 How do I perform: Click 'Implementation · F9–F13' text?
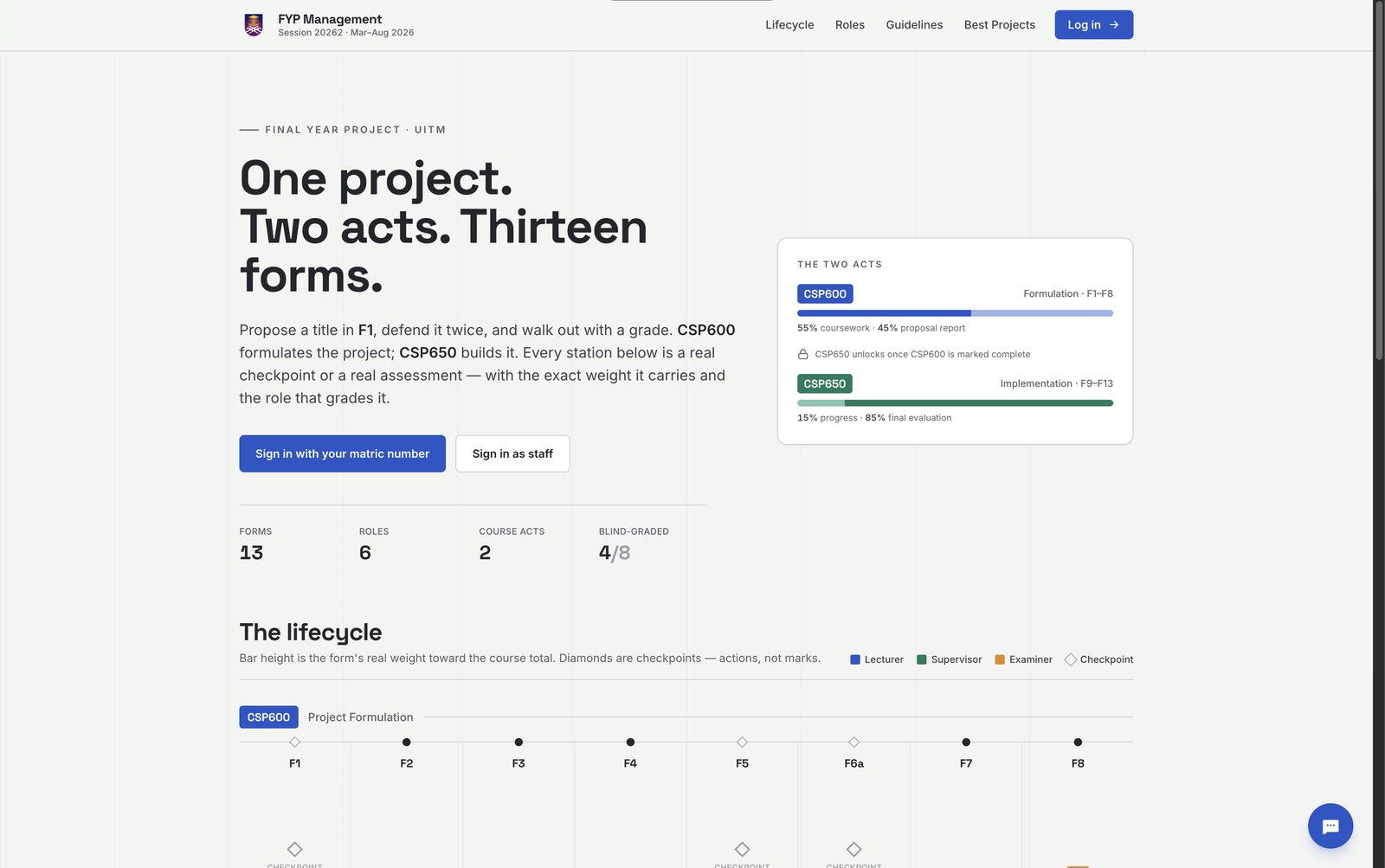point(1057,383)
